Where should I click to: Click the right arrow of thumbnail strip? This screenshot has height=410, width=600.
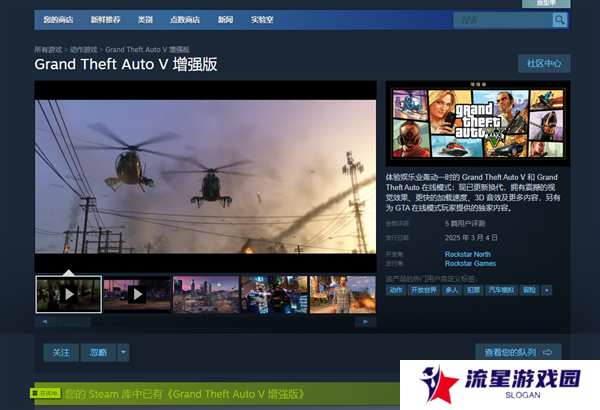click(x=365, y=322)
